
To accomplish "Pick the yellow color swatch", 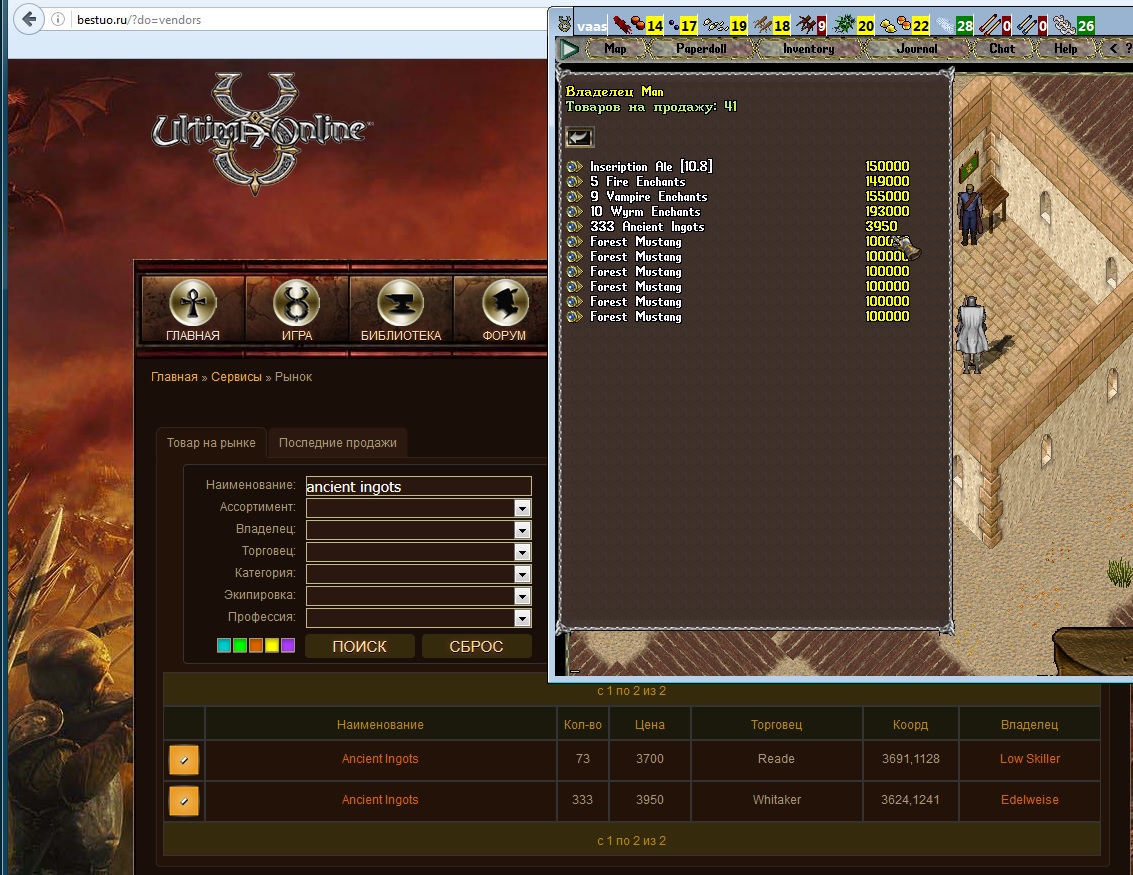I will (x=272, y=645).
